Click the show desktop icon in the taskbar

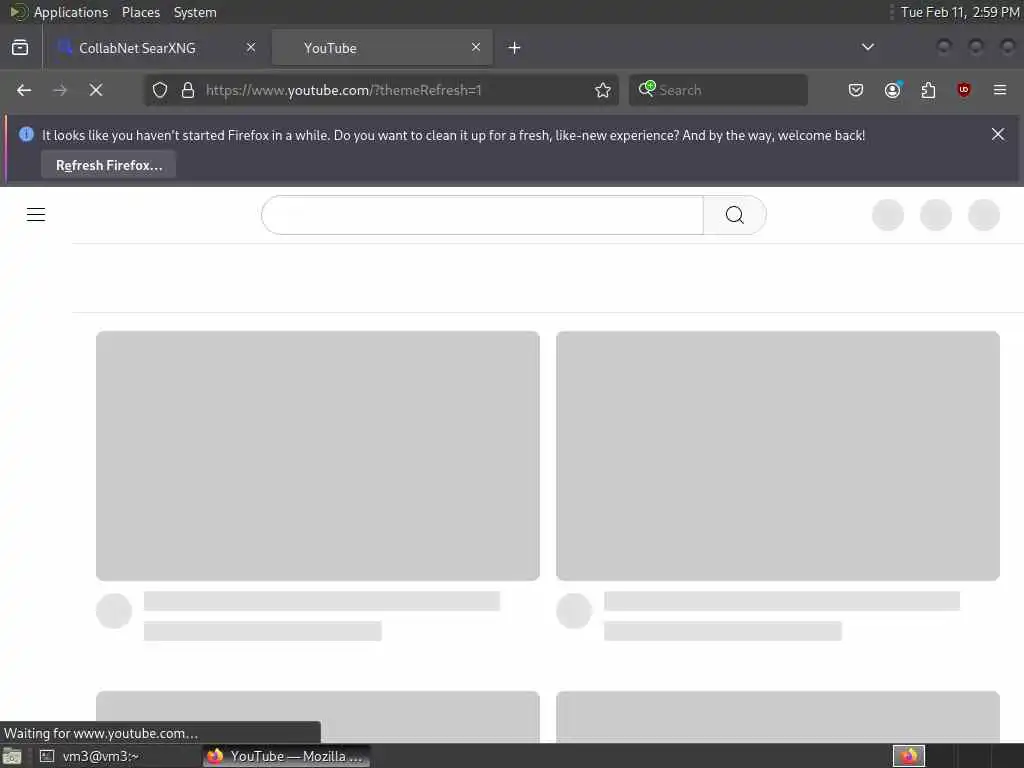click(12, 756)
